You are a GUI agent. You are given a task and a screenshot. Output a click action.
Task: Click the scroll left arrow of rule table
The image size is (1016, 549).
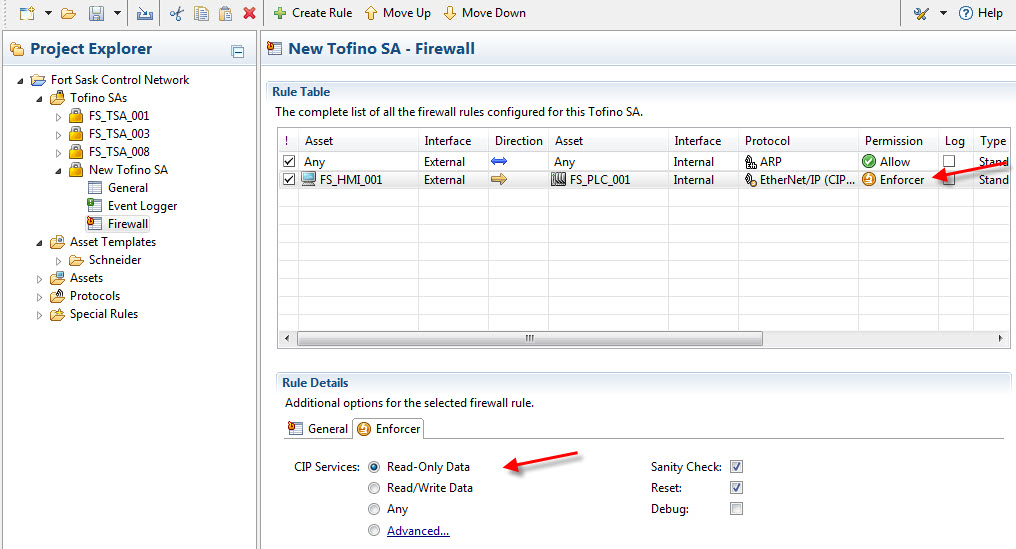[x=287, y=338]
